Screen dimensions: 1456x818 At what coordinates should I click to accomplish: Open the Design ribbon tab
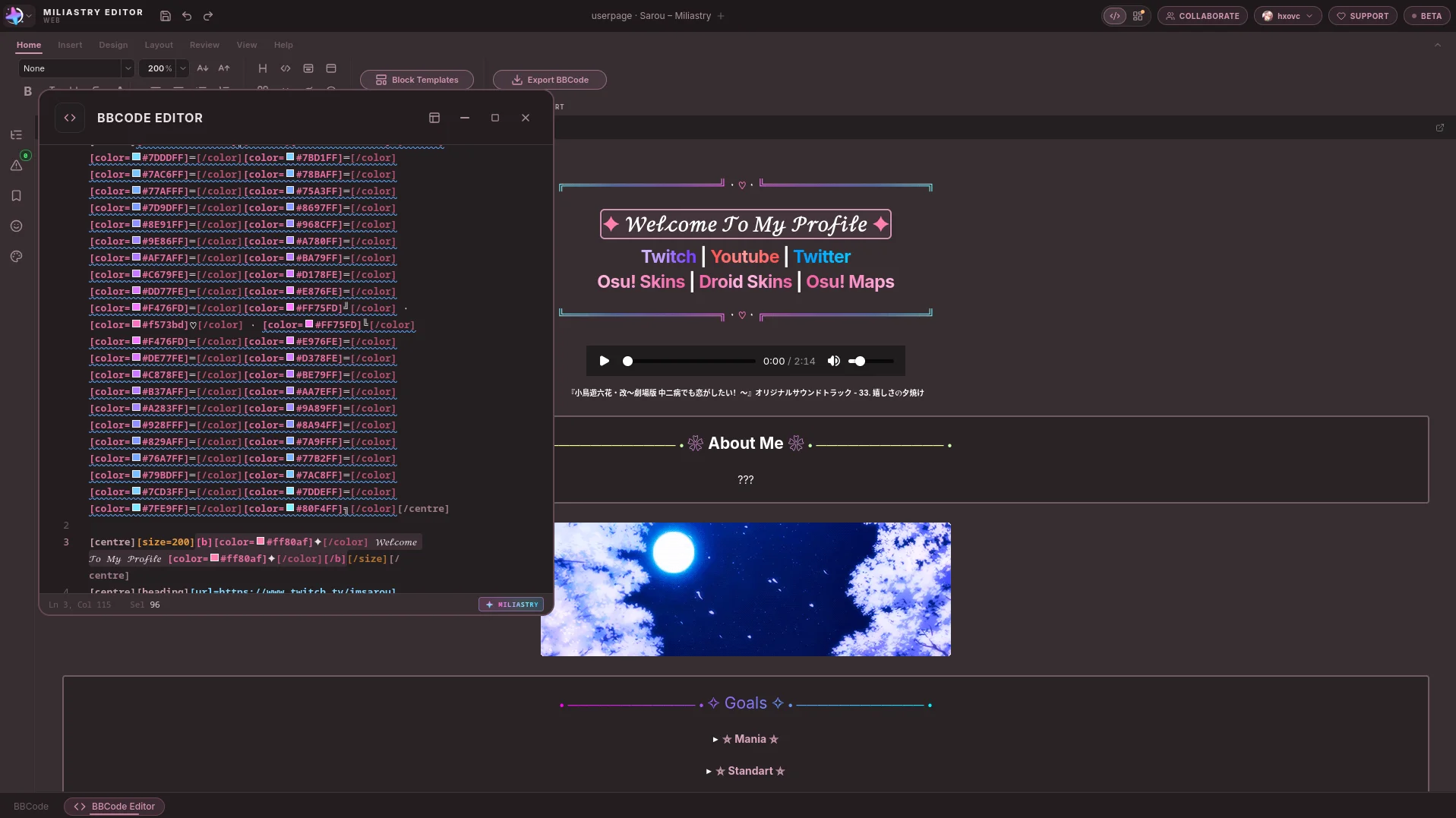tap(113, 45)
